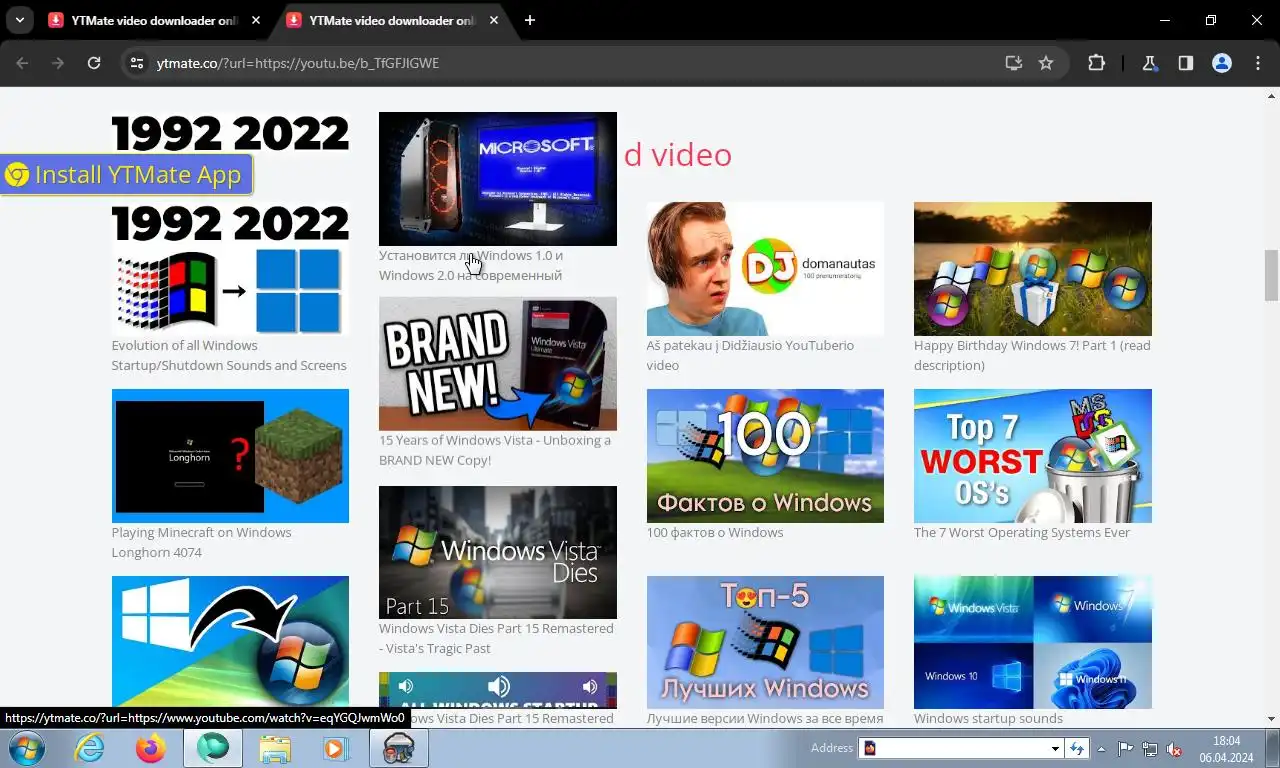Image resolution: width=1280 pixels, height=768 pixels.
Task: Show hidden system tray icons
Action: (x=1102, y=748)
